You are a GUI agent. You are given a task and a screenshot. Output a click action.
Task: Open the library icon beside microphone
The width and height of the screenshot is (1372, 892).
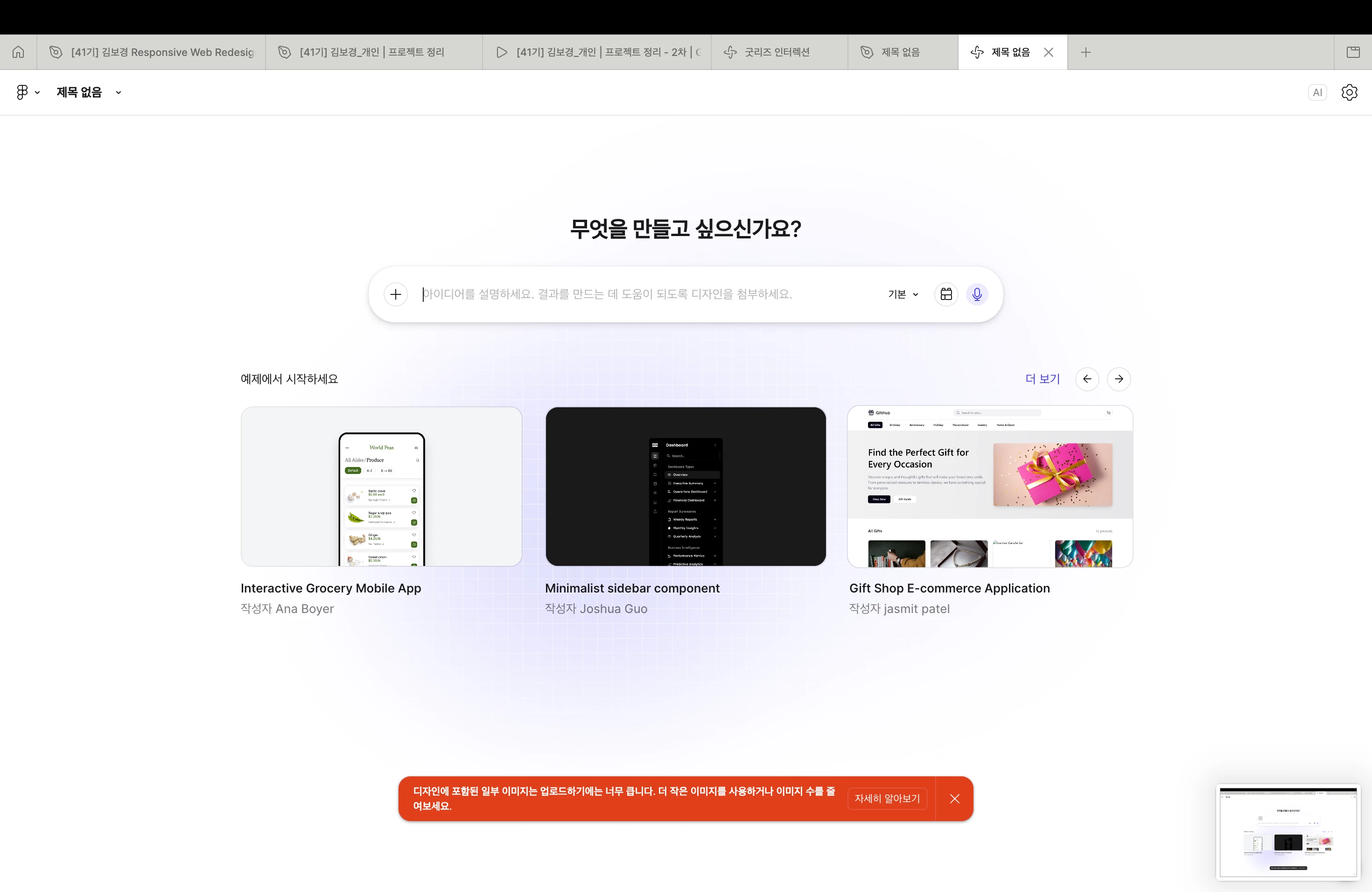click(x=946, y=294)
